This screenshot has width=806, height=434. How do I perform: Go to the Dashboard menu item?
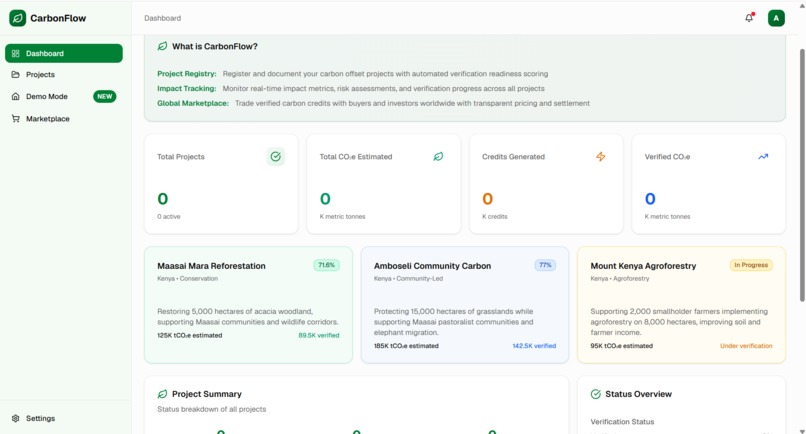(64, 53)
